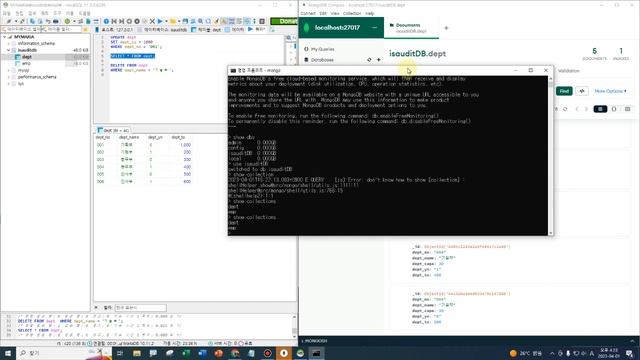Open the Connect menu in MongoDB Compass

308,13
